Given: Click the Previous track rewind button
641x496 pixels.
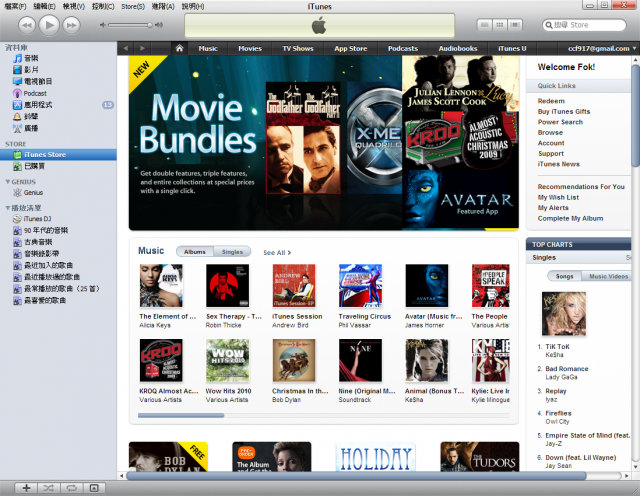Looking at the screenshot, I should [27, 25].
